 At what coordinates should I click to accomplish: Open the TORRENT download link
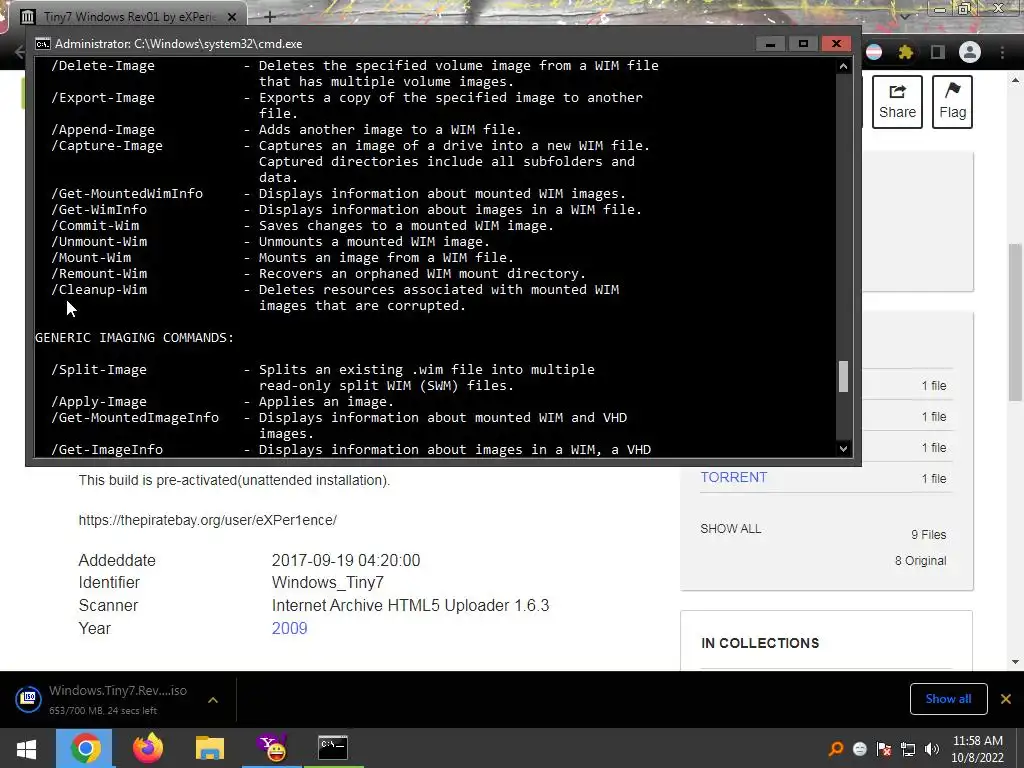click(x=733, y=477)
